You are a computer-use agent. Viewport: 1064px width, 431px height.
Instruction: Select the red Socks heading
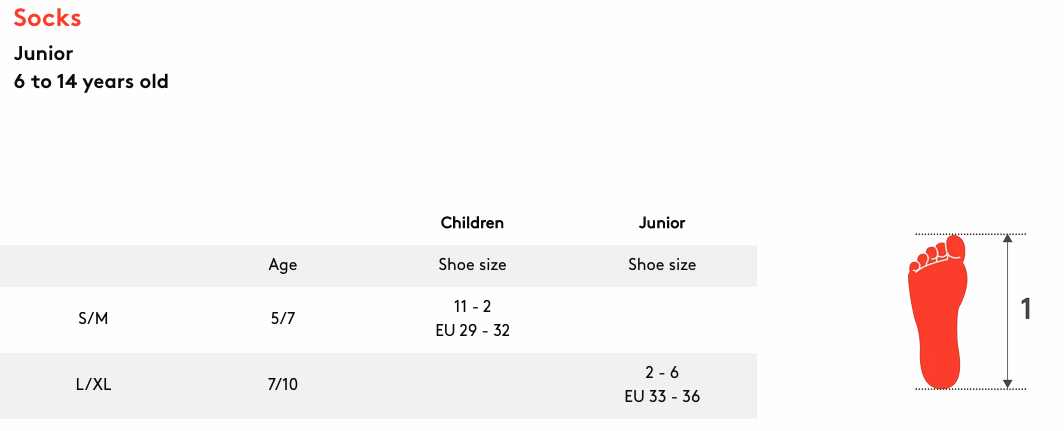point(48,18)
